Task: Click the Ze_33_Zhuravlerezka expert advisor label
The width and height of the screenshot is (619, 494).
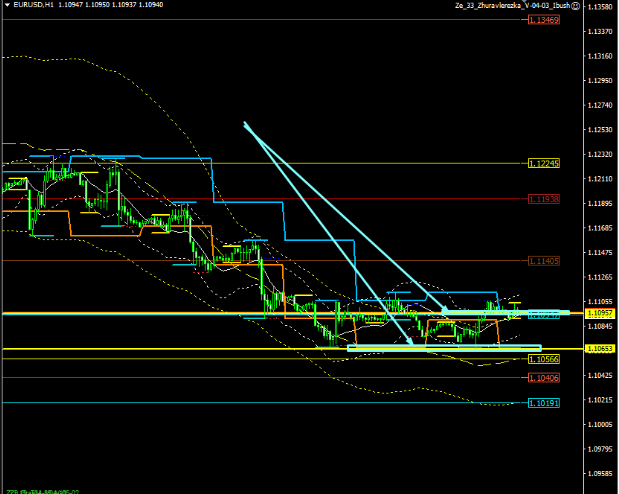Action: [511, 6]
